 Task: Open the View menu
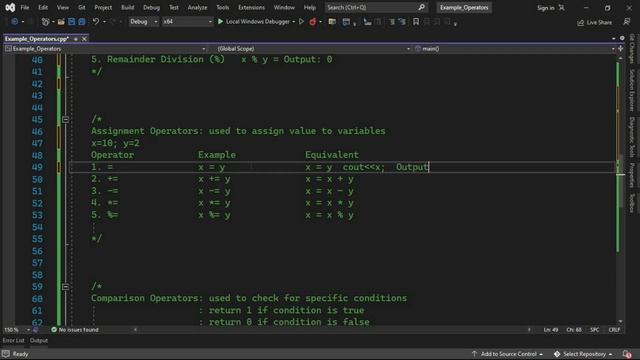tap(63, 7)
